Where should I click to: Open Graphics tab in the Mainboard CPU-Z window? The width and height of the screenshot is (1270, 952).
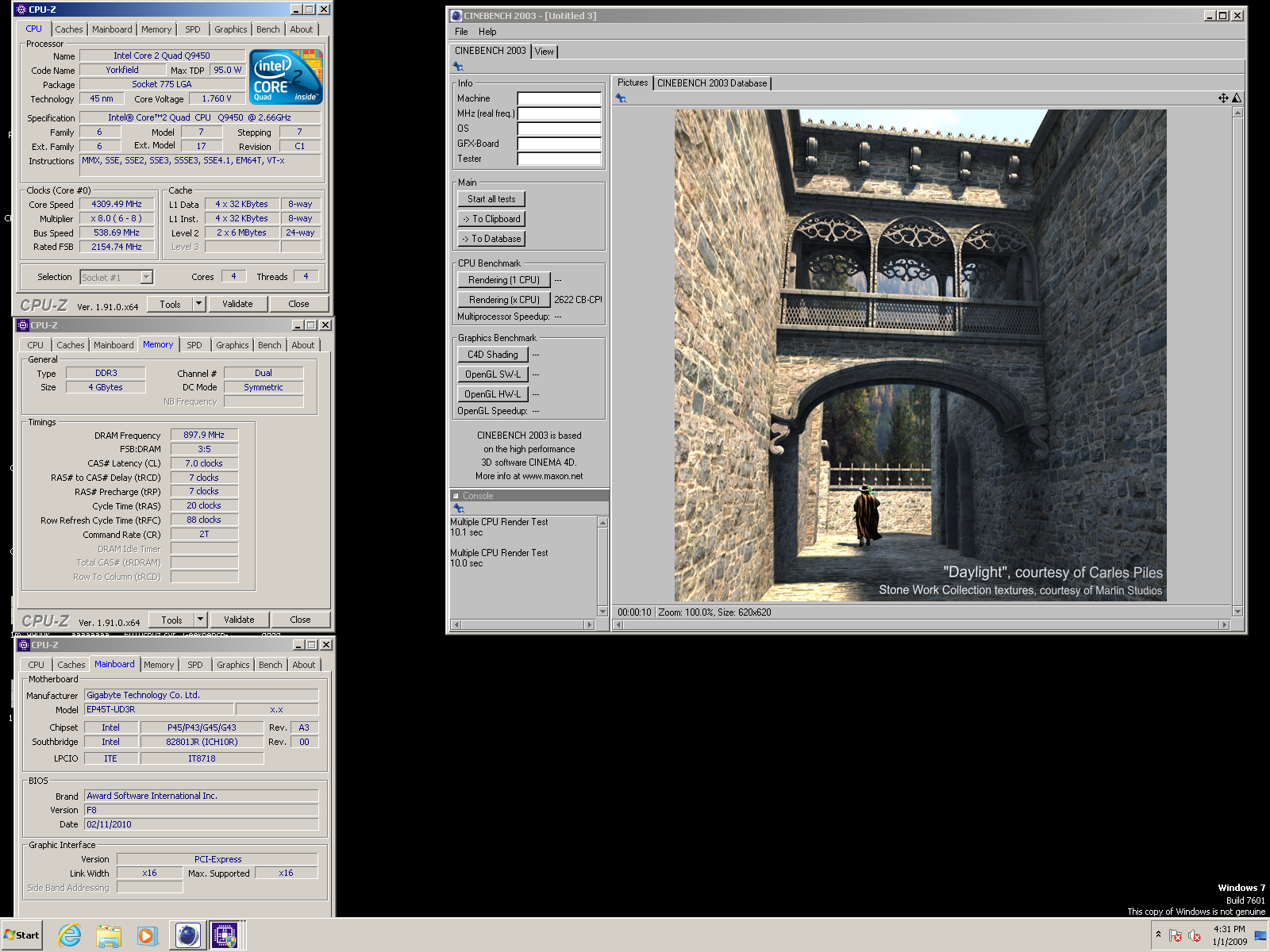click(x=233, y=665)
